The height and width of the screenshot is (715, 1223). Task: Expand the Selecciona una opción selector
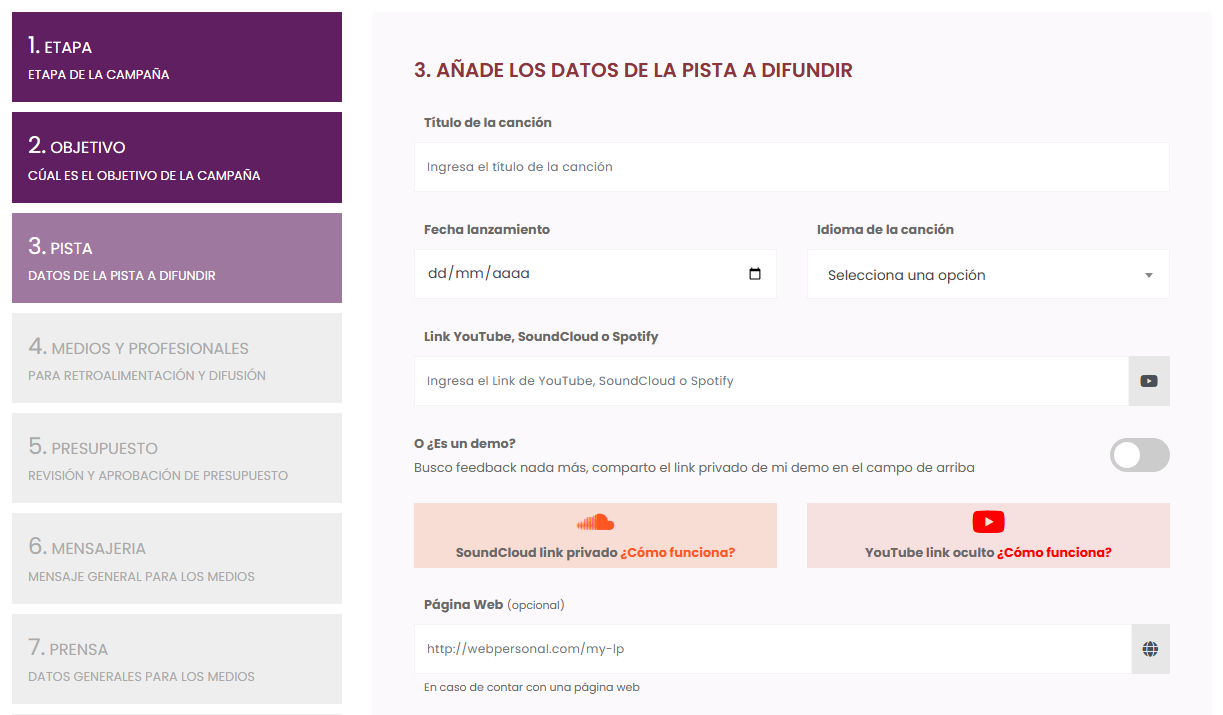(987, 274)
